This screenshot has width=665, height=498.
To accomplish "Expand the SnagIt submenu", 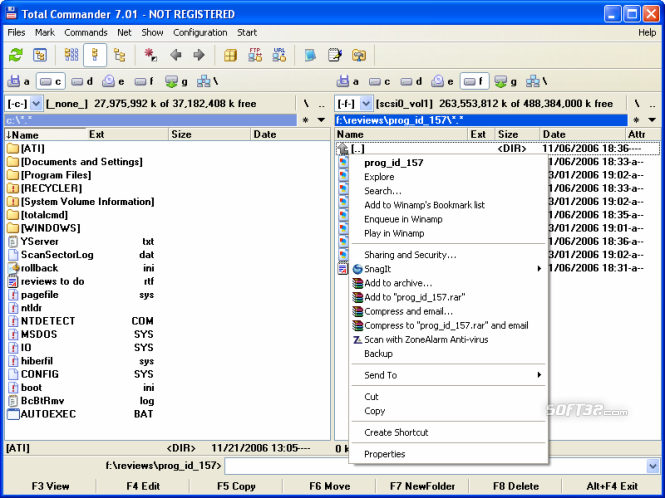I will (539, 269).
